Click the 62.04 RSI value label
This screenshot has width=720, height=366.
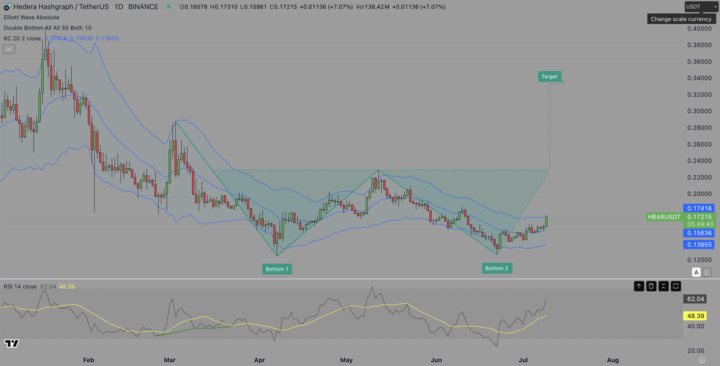[x=695, y=299]
